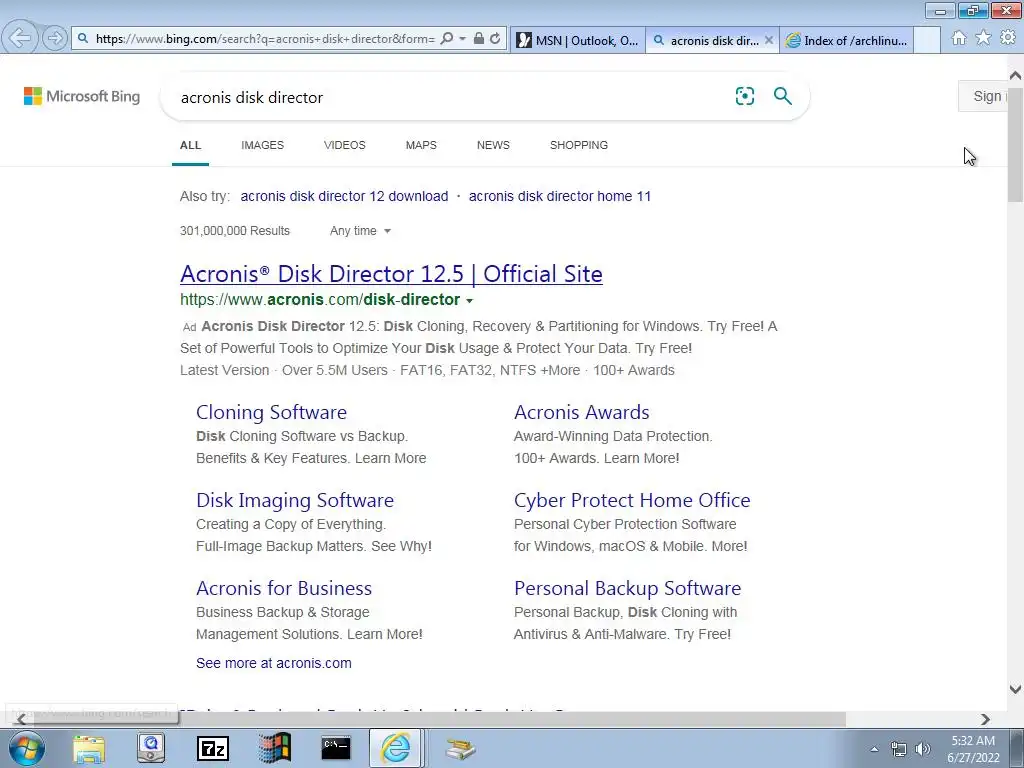This screenshot has width=1024, height=768.
Task: Open the Cyber Protect Home Office link
Action: click(x=632, y=500)
